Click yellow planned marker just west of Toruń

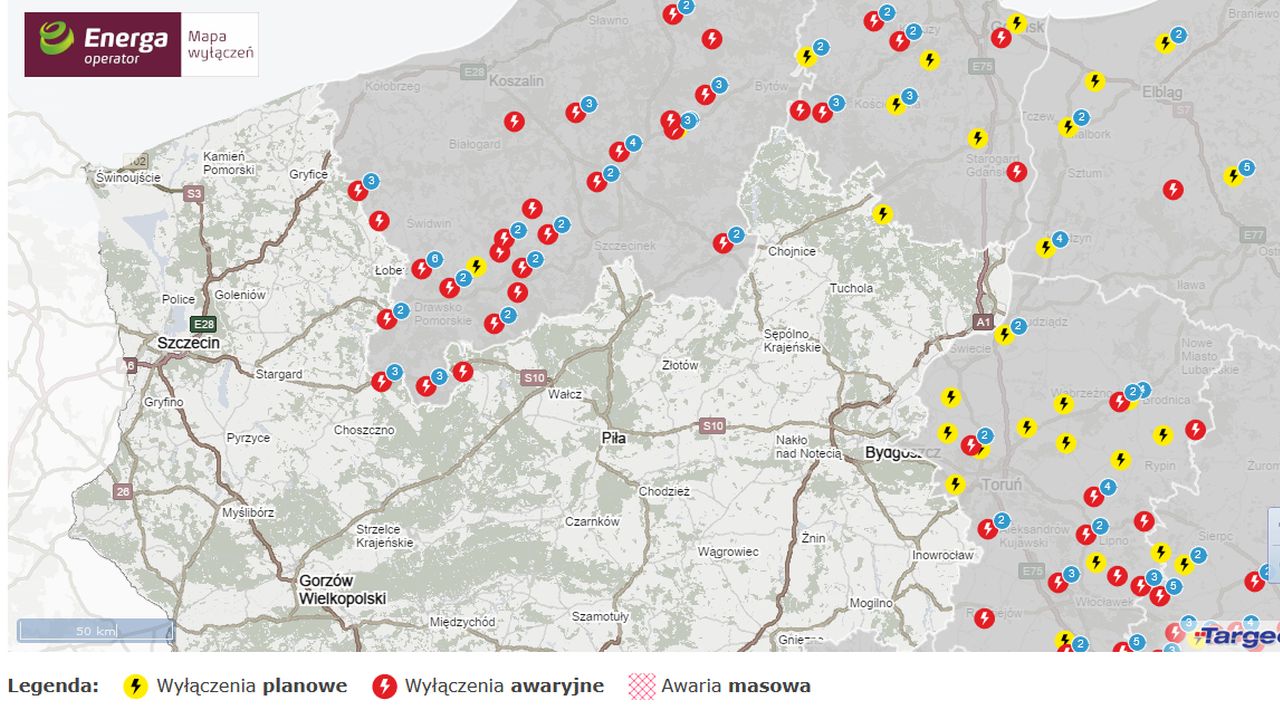(955, 484)
